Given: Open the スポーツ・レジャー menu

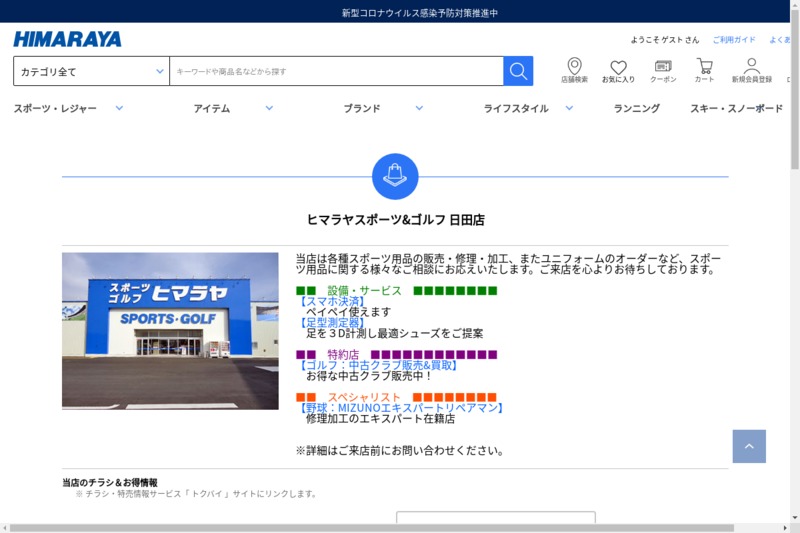Looking at the screenshot, I should click(55, 108).
